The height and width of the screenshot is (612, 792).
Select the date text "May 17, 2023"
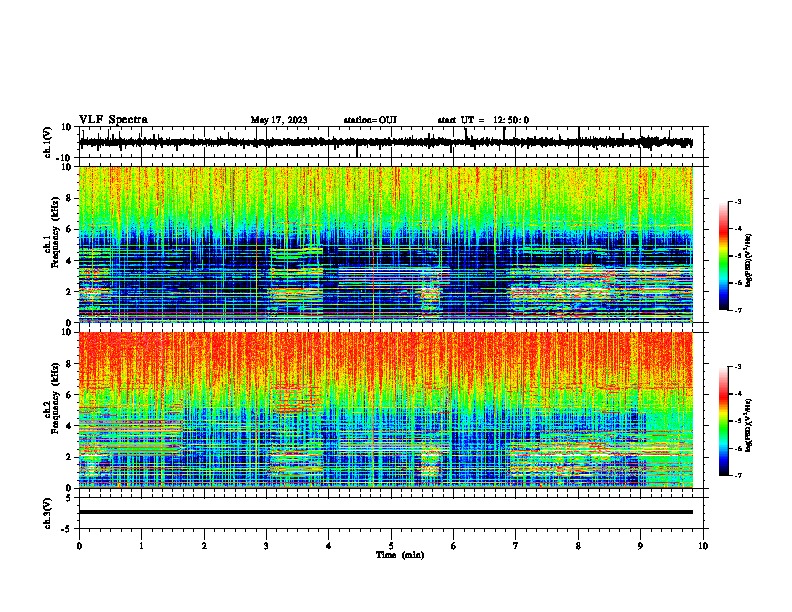pyautogui.click(x=279, y=120)
